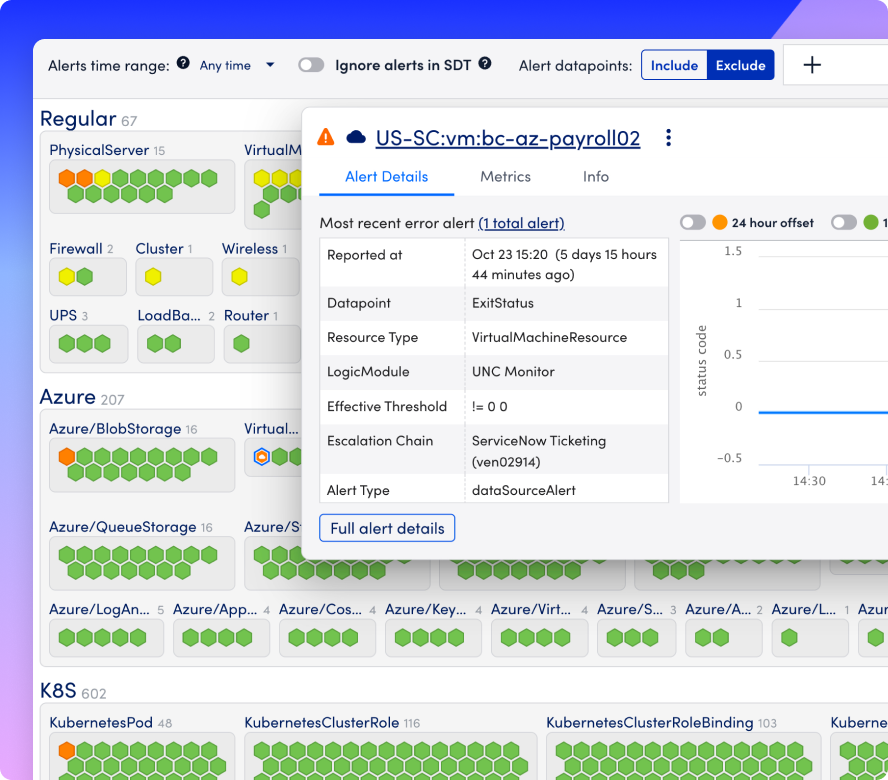The image size is (888, 780).
Task: Click the ServiceNow Ticketing escalation chain value
Action: [x=539, y=451]
